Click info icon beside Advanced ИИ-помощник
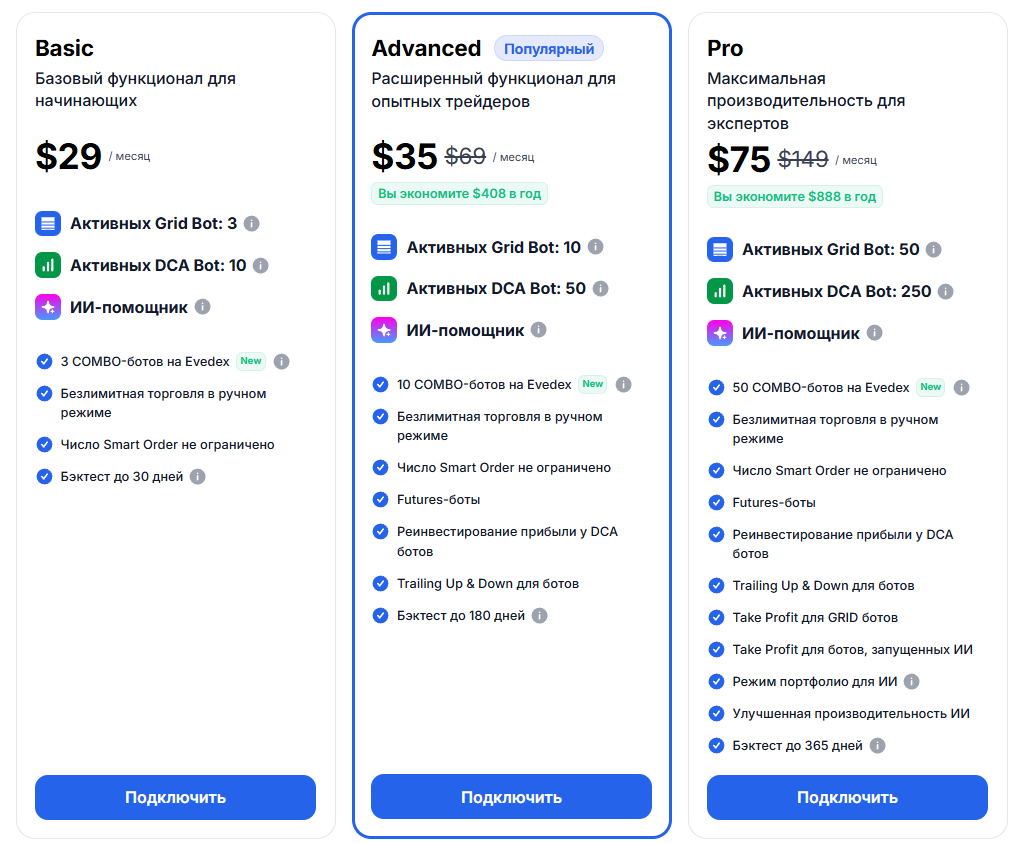Image resolution: width=1025 pixels, height=843 pixels. point(539,330)
